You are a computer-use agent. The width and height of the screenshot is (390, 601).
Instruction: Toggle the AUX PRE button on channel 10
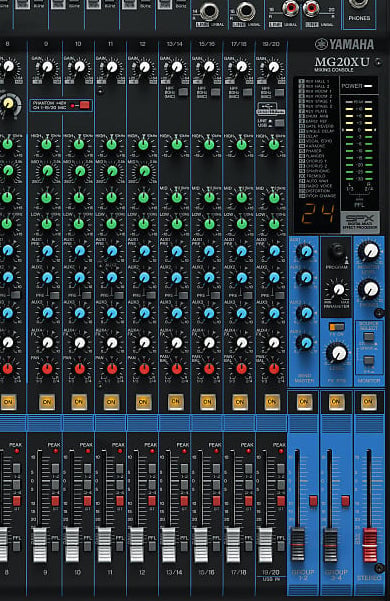click(x=87, y=296)
